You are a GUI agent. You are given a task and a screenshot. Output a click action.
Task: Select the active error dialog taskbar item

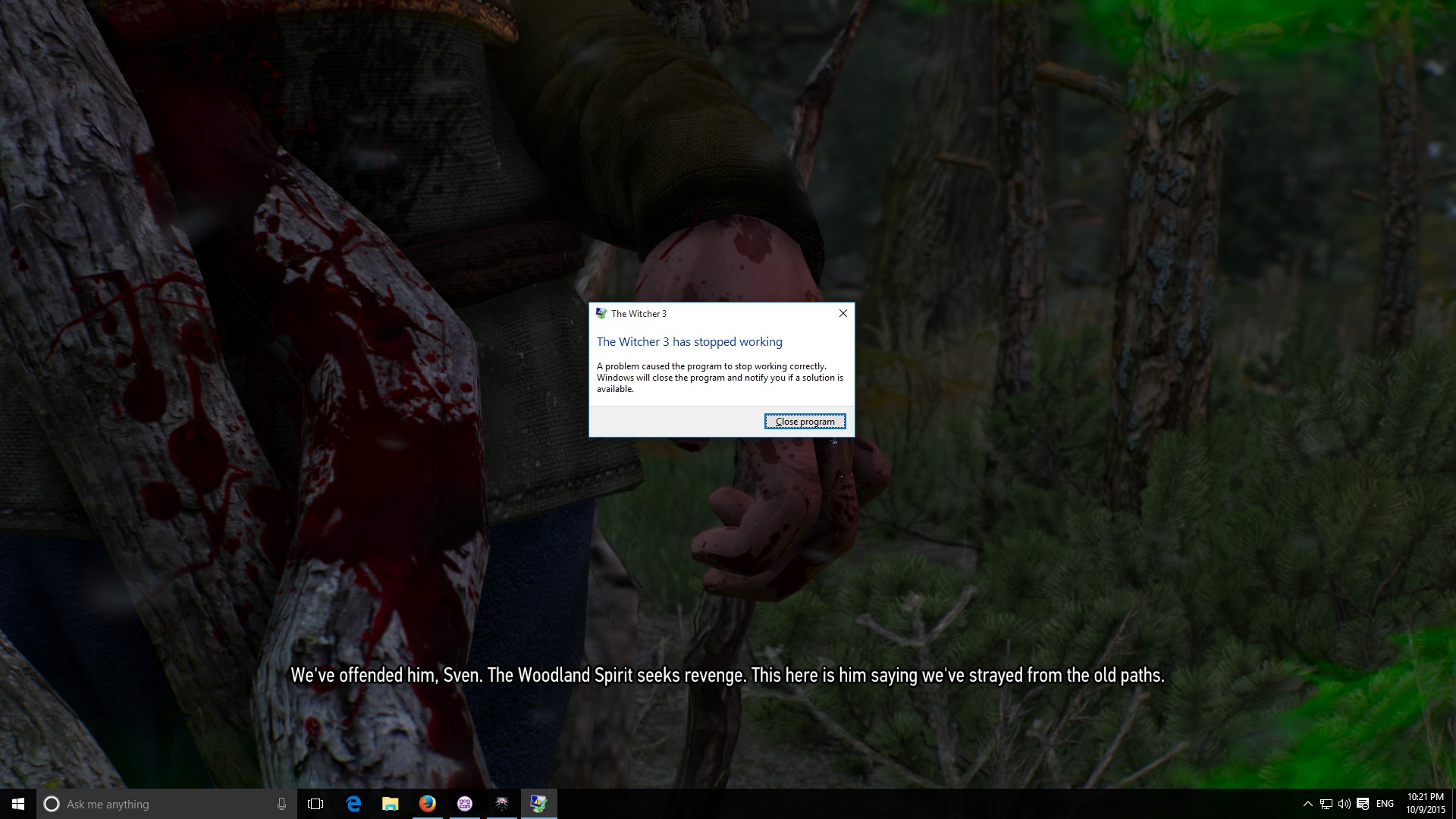click(x=538, y=804)
